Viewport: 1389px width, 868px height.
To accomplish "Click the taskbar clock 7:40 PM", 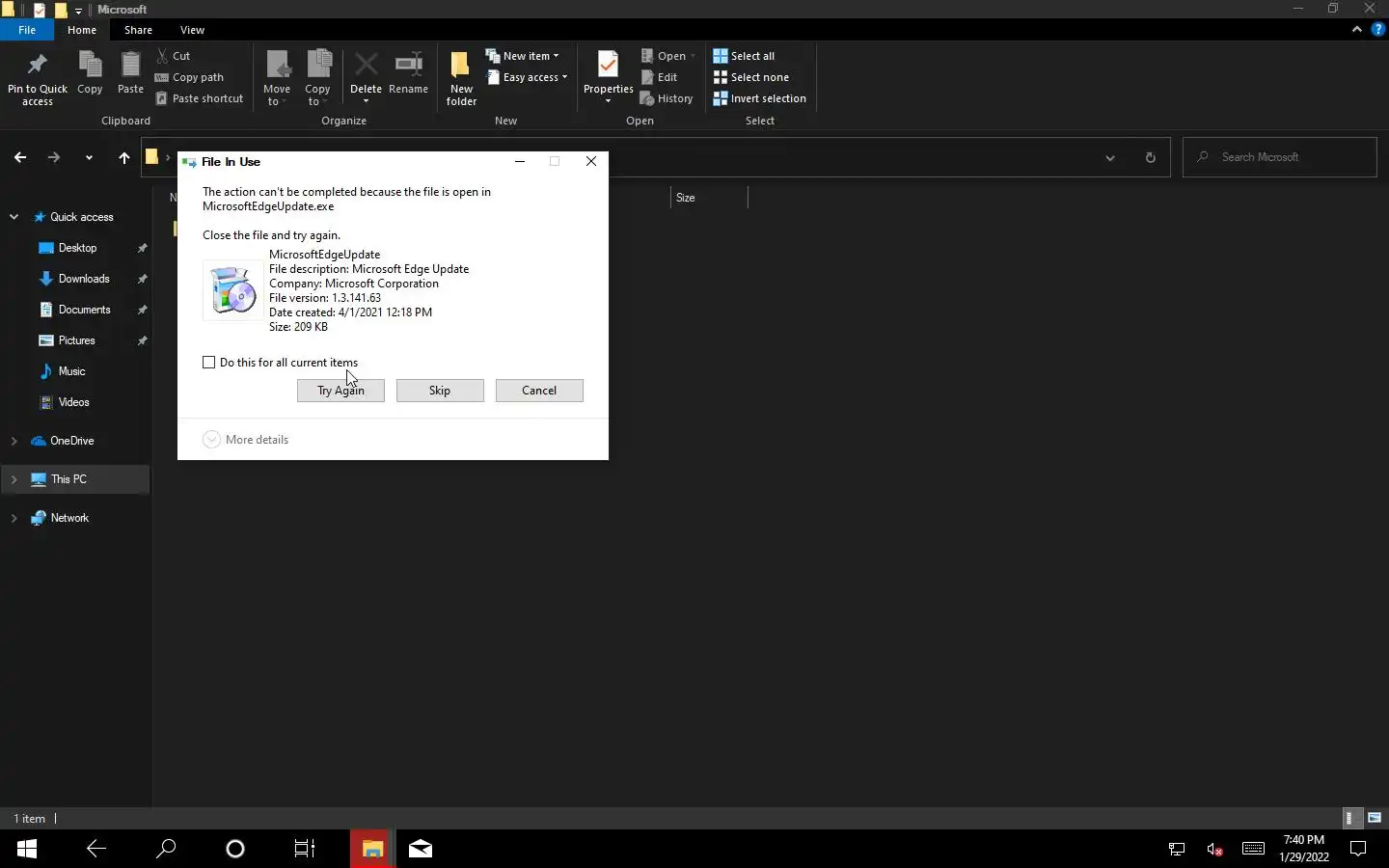I will coord(1304,849).
